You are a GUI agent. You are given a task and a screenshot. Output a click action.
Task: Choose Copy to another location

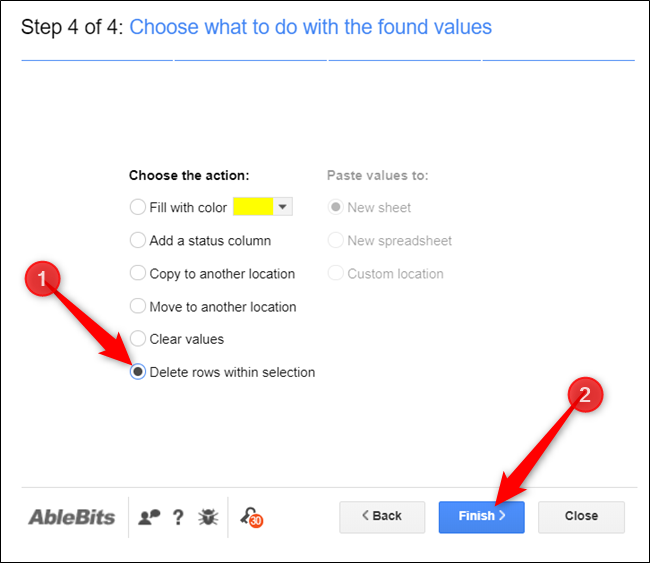pyautogui.click(x=138, y=274)
